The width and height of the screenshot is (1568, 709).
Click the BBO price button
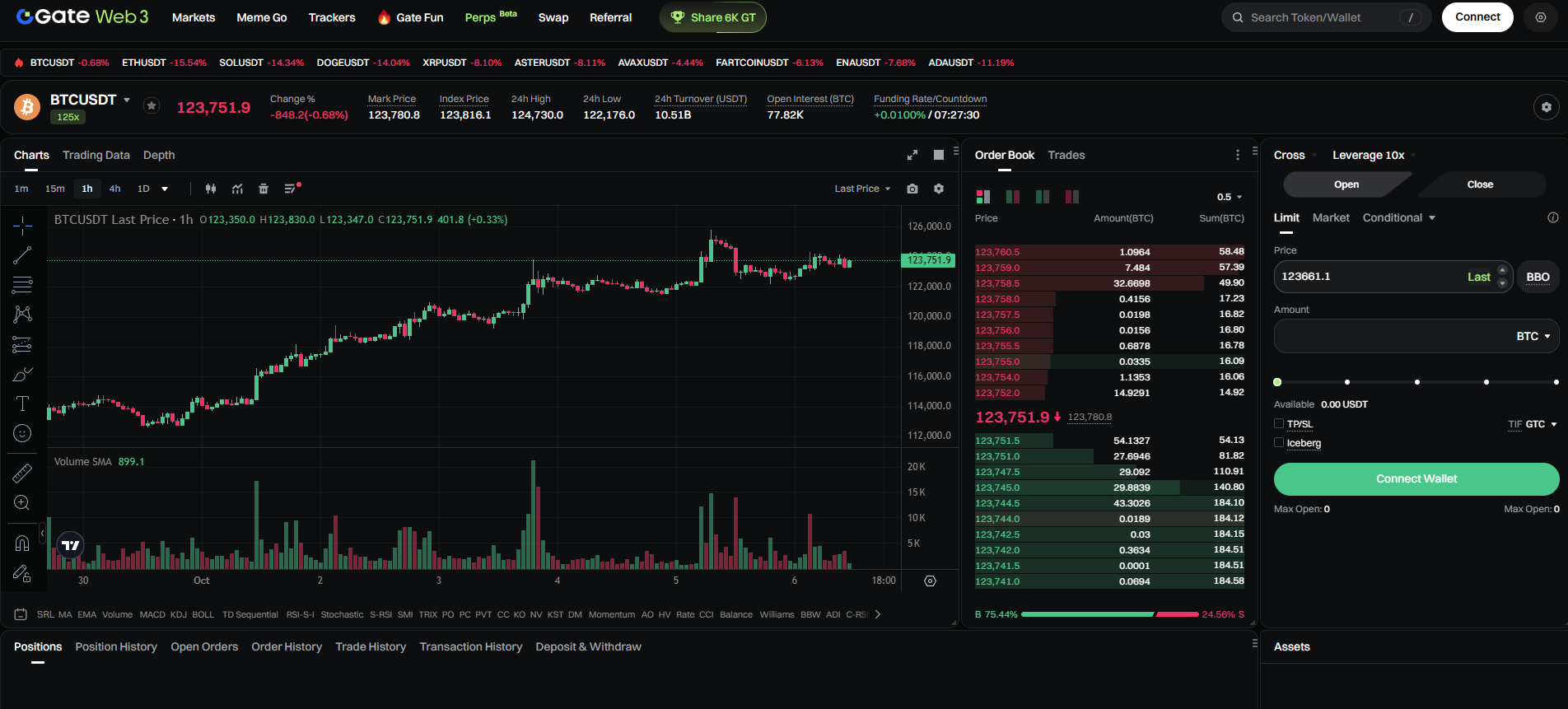[1537, 277]
